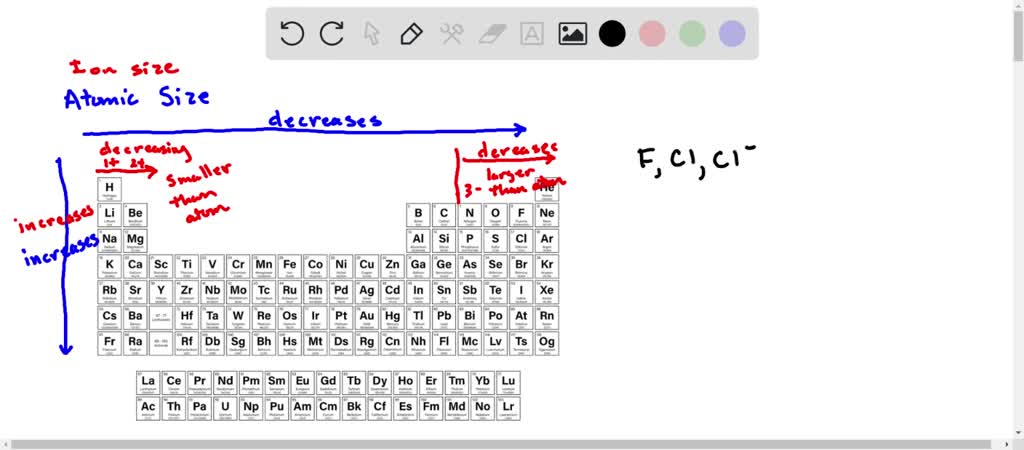The height and width of the screenshot is (450, 1024).
Task: Click the Hydrogen (H) element cell
Action: (x=110, y=189)
